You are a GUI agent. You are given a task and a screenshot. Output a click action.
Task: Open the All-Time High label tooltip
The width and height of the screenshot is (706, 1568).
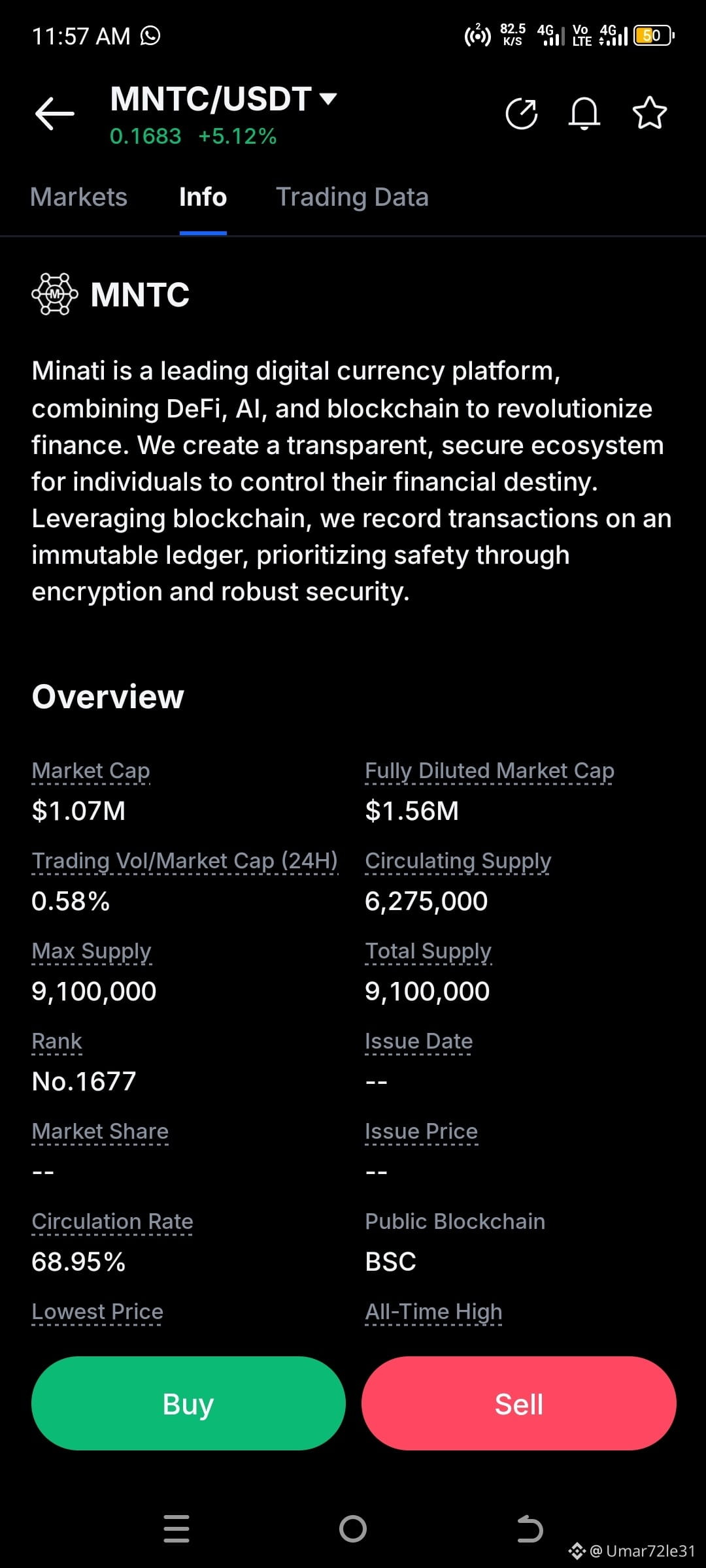coord(434,1312)
